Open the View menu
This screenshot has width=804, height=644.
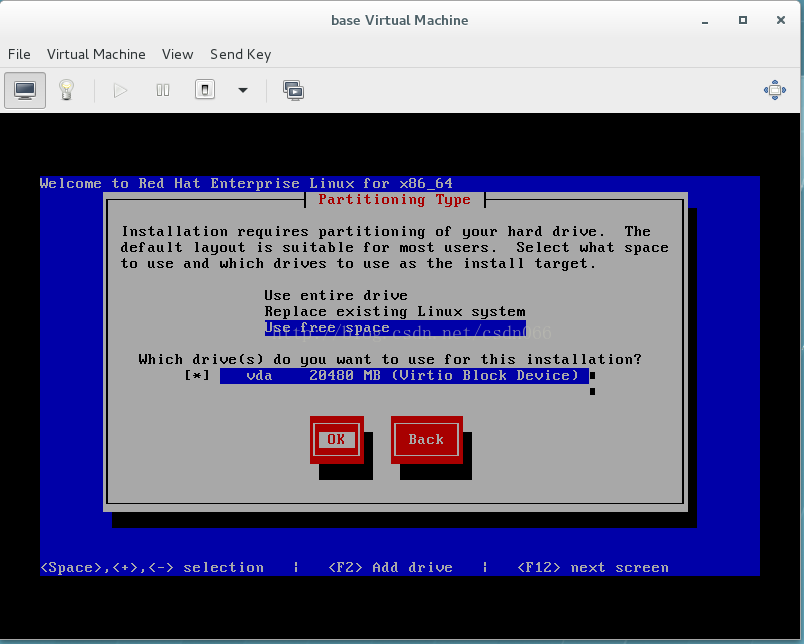coord(177,54)
